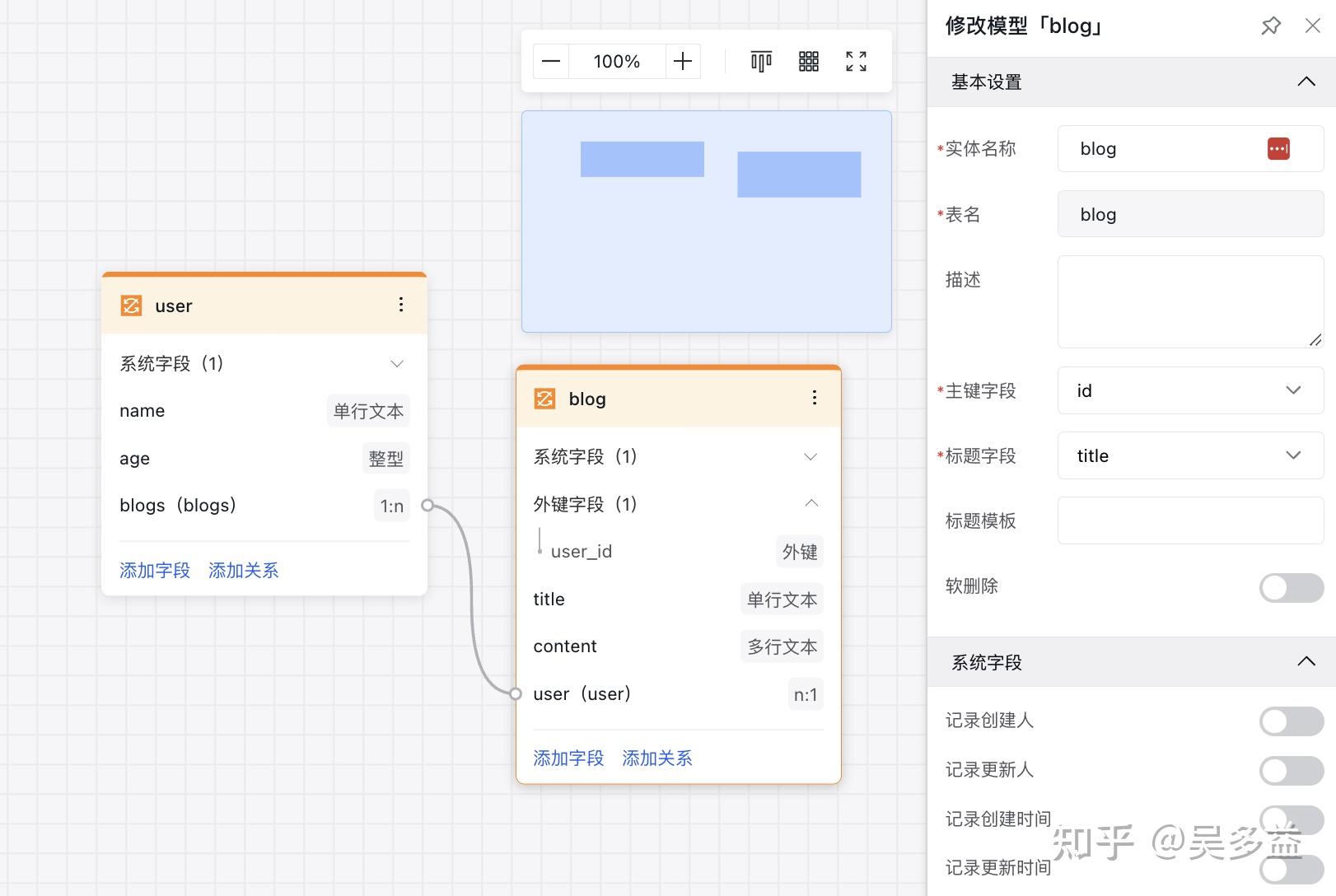
Task: Collapse 系统字段 on the user card
Action: click(x=397, y=363)
